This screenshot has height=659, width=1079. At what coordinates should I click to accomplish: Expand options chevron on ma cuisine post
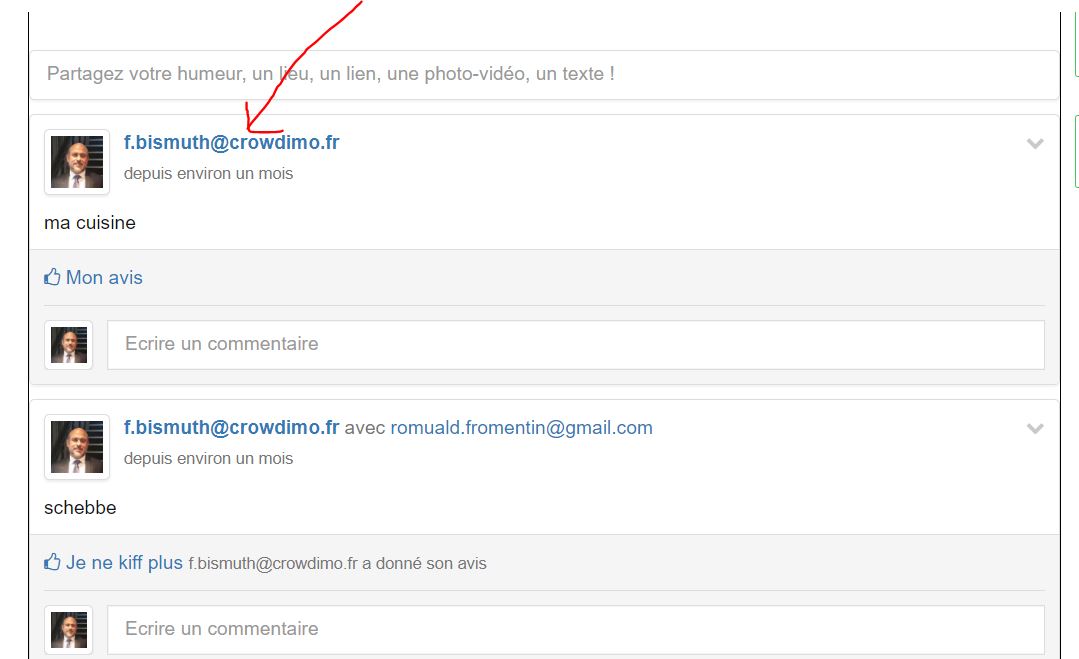(1035, 144)
